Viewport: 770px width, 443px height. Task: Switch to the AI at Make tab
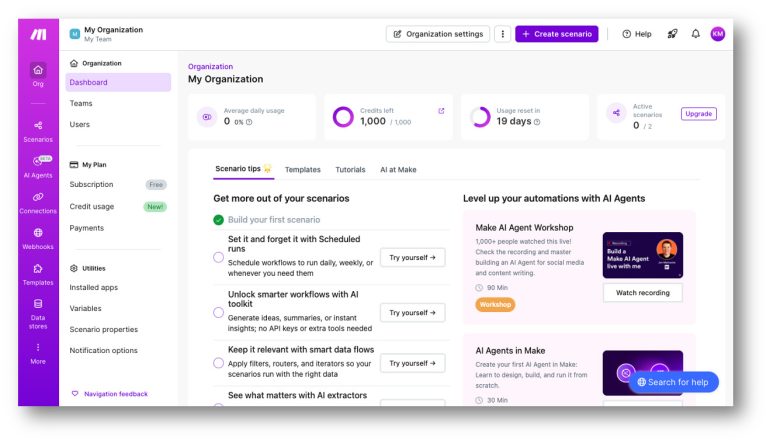pyautogui.click(x=398, y=170)
